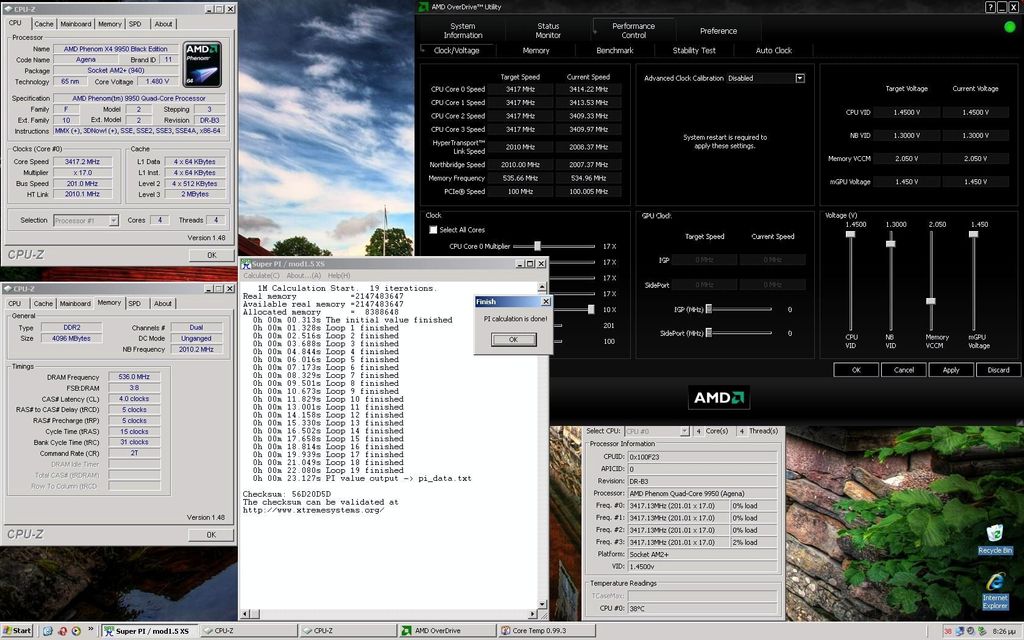Viewport: 1024px width, 640px height.
Task: Click the Checksum 56D20D5D line in Super PI
Action: (x=287, y=494)
